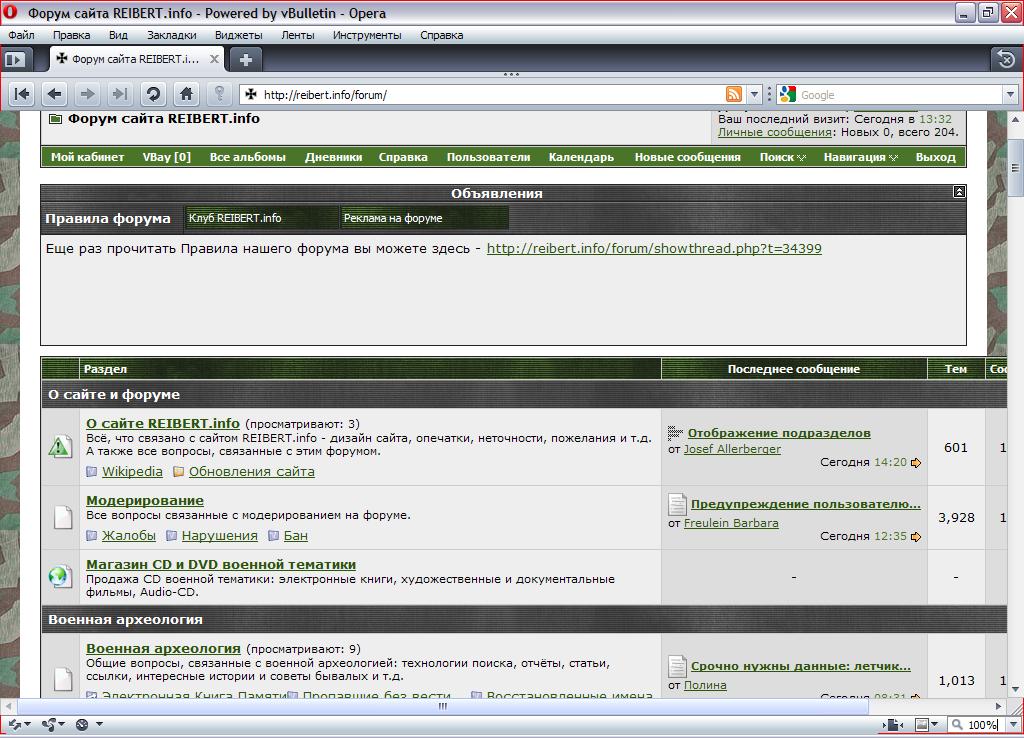This screenshot has height=738, width=1024.
Task: Focus the Google search input field
Action: click(900, 95)
